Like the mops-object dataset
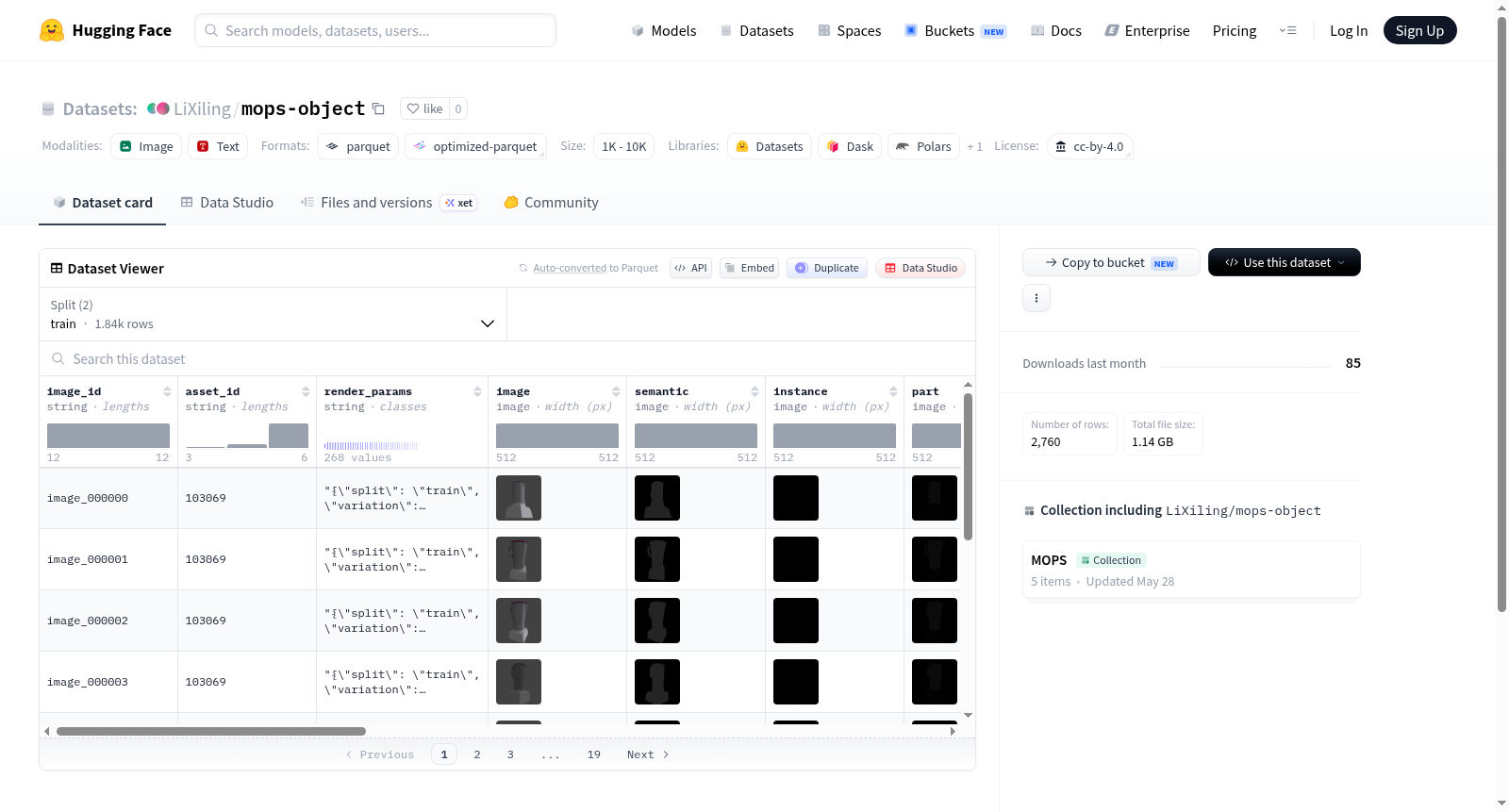This screenshot has height=812, width=1509. (x=424, y=108)
